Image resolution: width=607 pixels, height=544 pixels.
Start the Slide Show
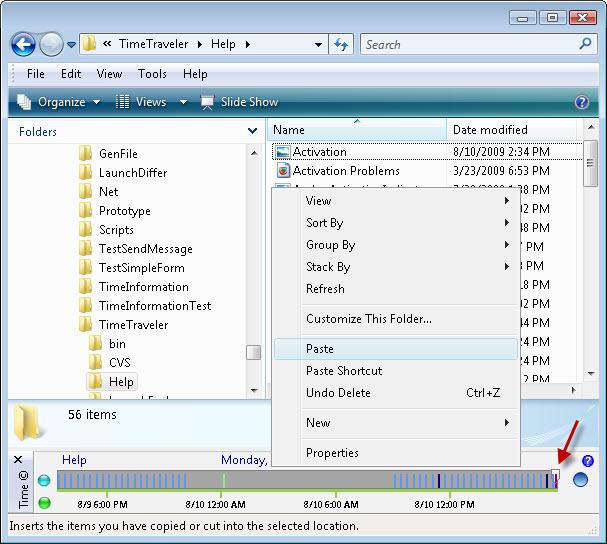click(239, 102)
